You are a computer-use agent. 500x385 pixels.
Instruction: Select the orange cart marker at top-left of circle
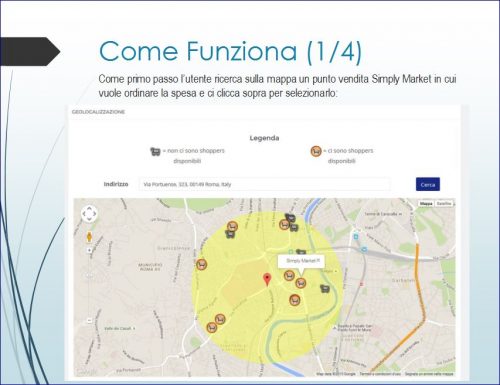232,227
